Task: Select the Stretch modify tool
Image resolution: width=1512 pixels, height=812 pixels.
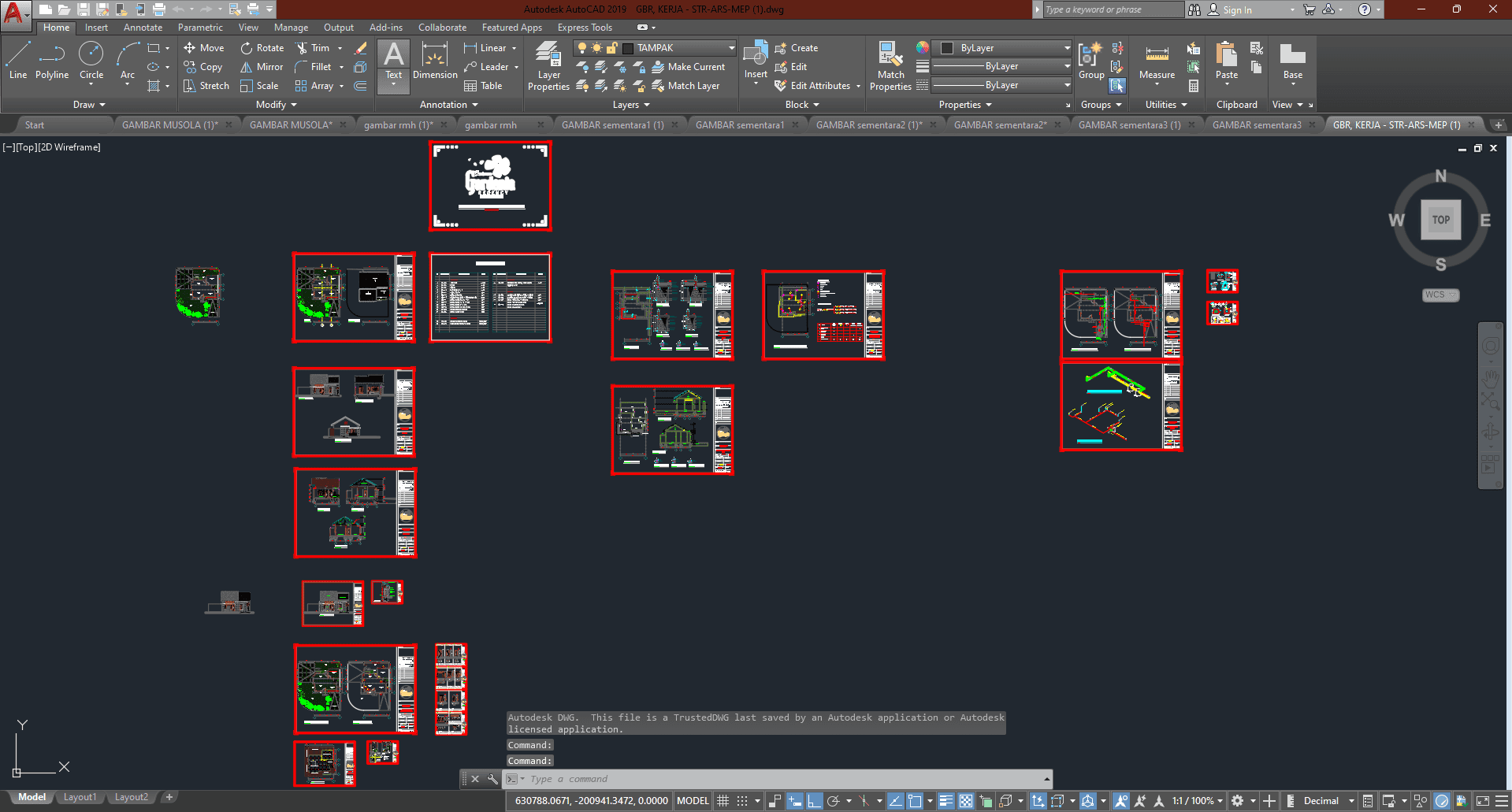Action: tap(206, 86)
